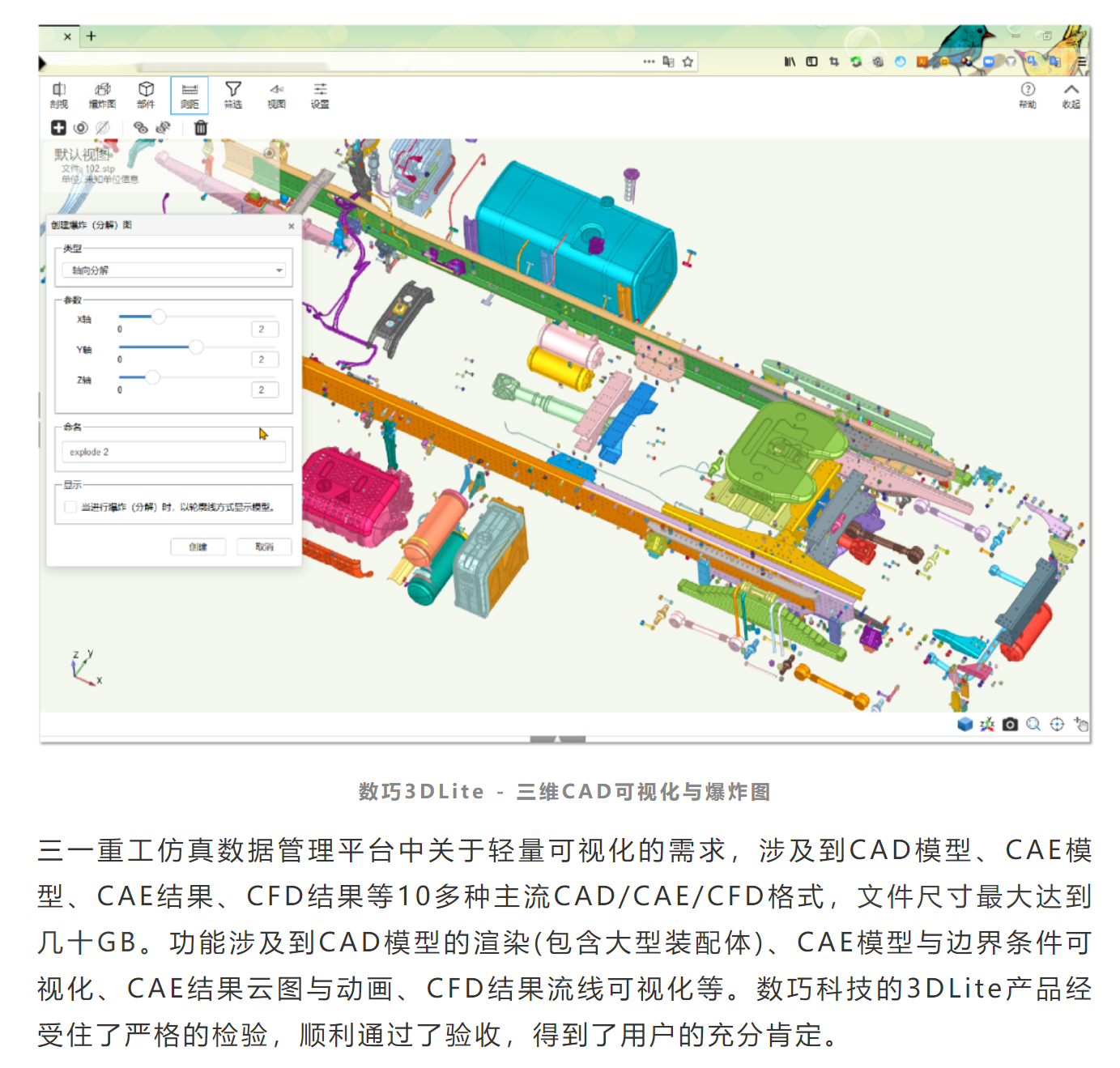Viewport: 1120px width, 1068px height.
Task: Close the 创建爆炸(分解)图 dialog
Action: (x=292, y=226)
